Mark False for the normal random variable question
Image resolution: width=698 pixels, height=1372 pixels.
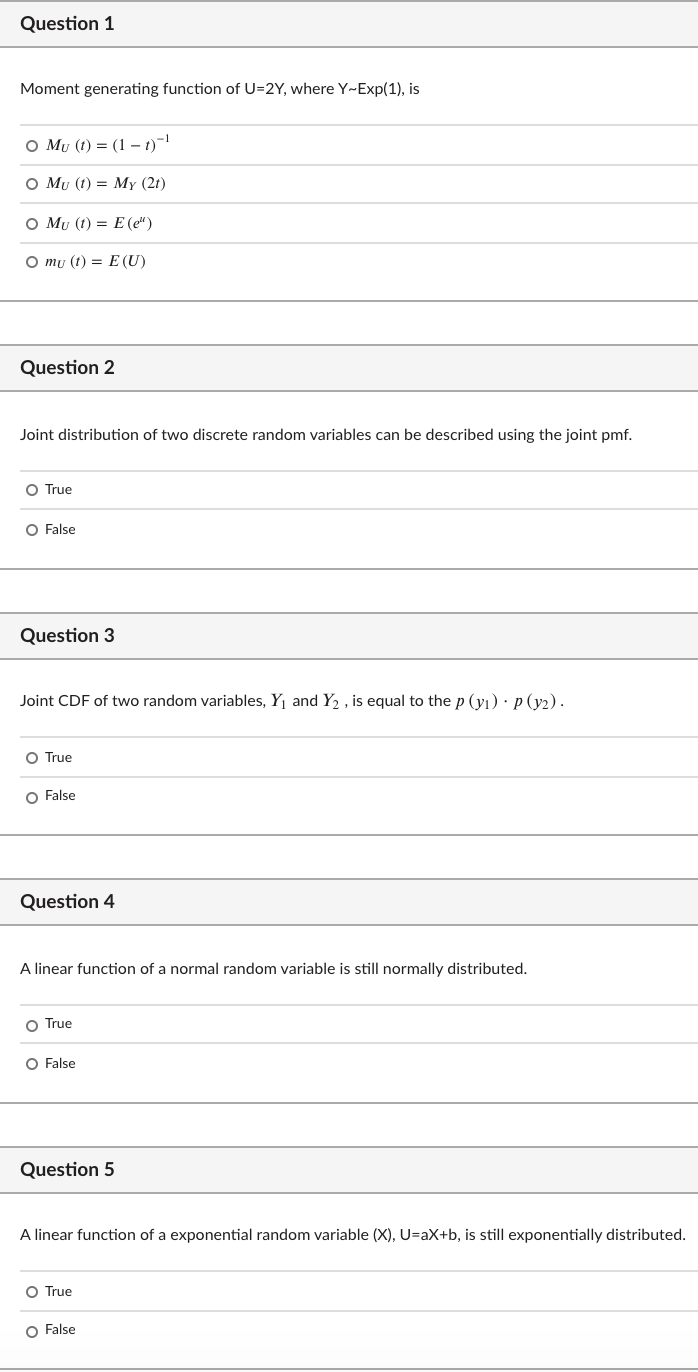tap(31, 1063)
